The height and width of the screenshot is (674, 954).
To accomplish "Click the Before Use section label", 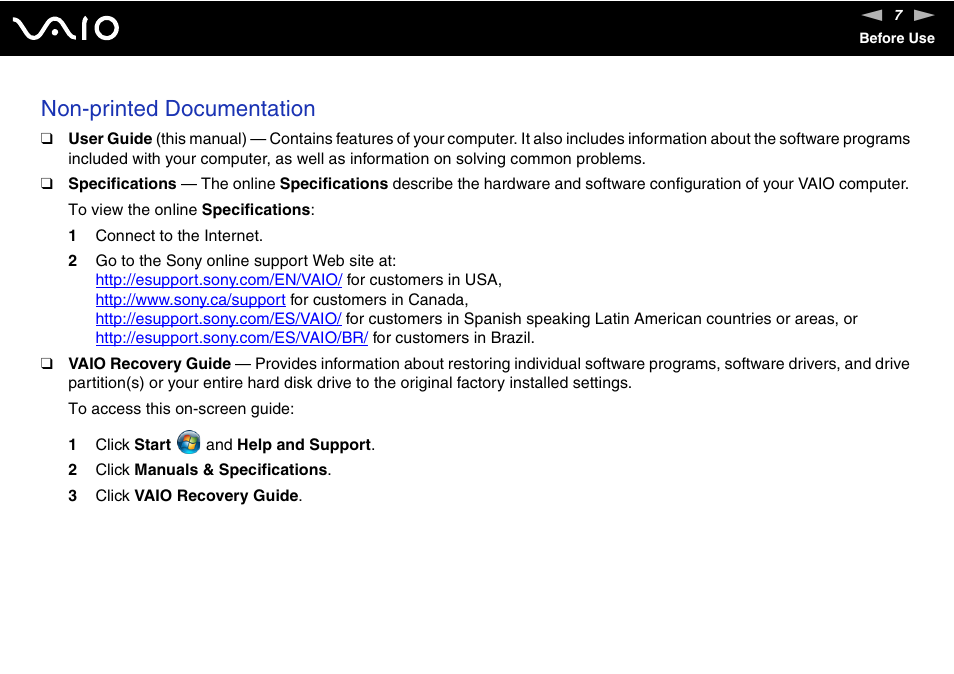I will pyautogui.click(x=897, y=38).
